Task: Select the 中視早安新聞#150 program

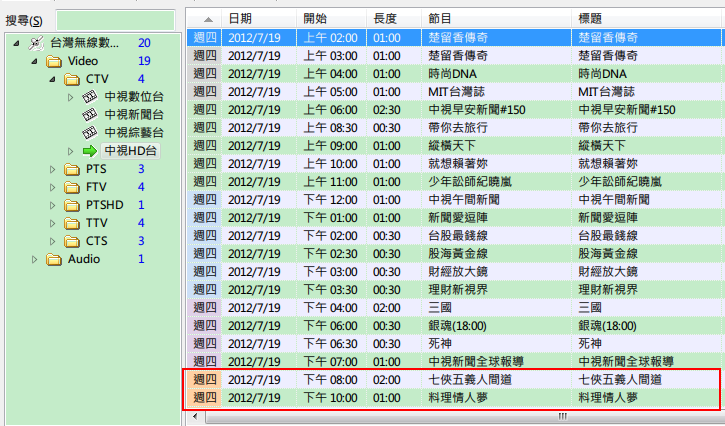Action: pos(456,110)
